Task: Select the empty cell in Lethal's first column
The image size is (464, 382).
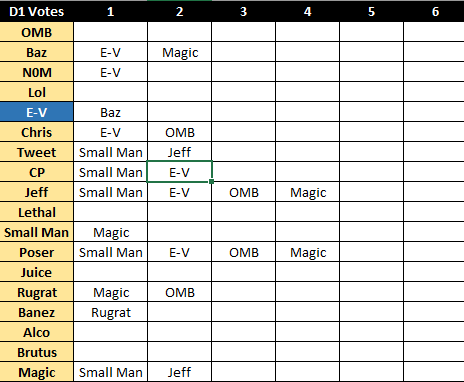Action: (110, 212)
